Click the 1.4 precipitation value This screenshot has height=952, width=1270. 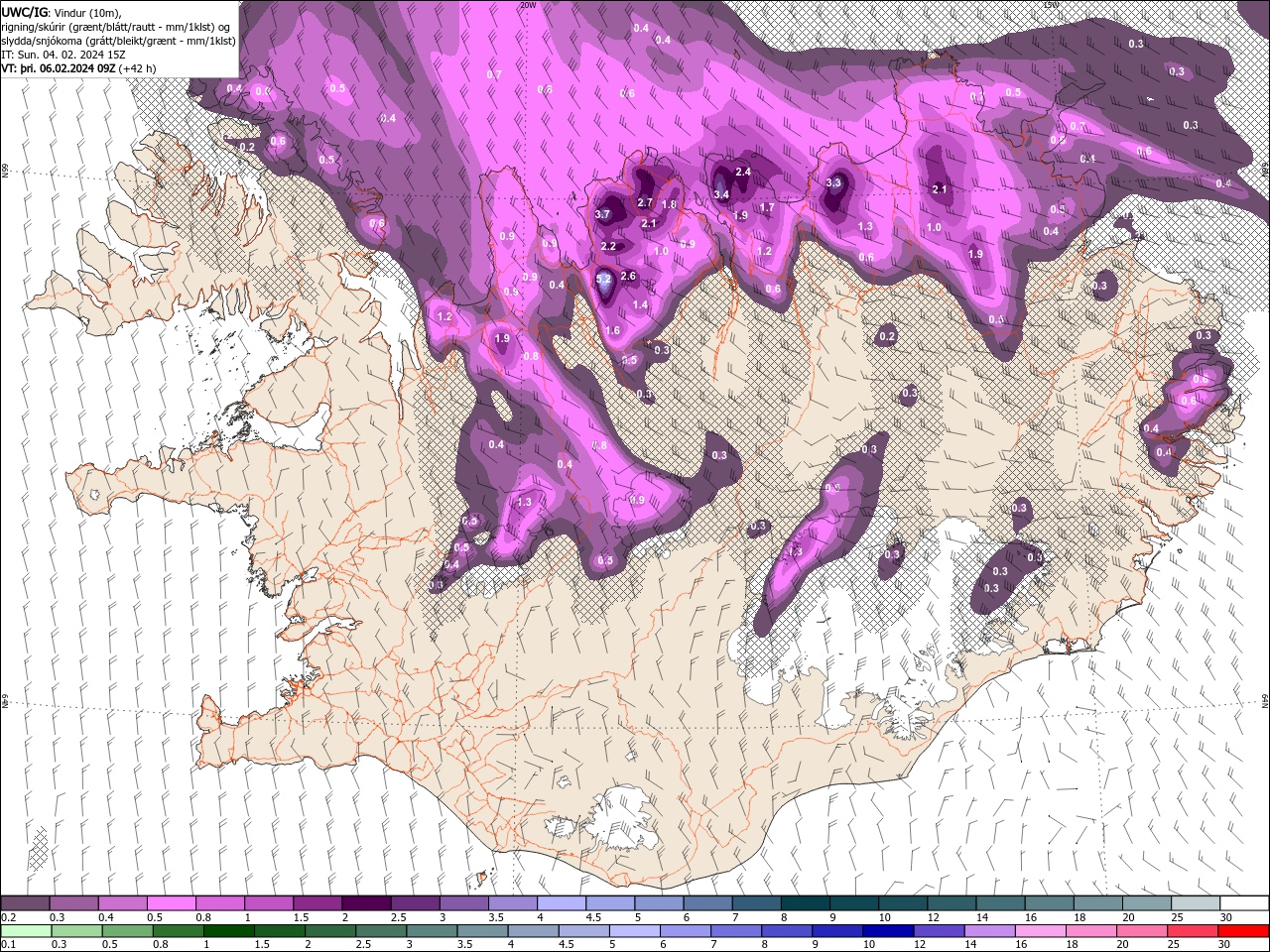[640, 304]
